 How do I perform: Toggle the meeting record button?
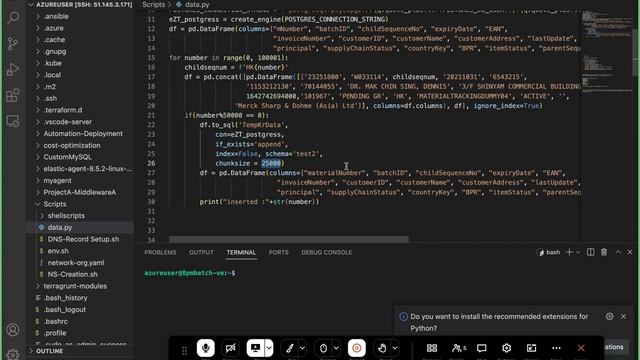357,348
